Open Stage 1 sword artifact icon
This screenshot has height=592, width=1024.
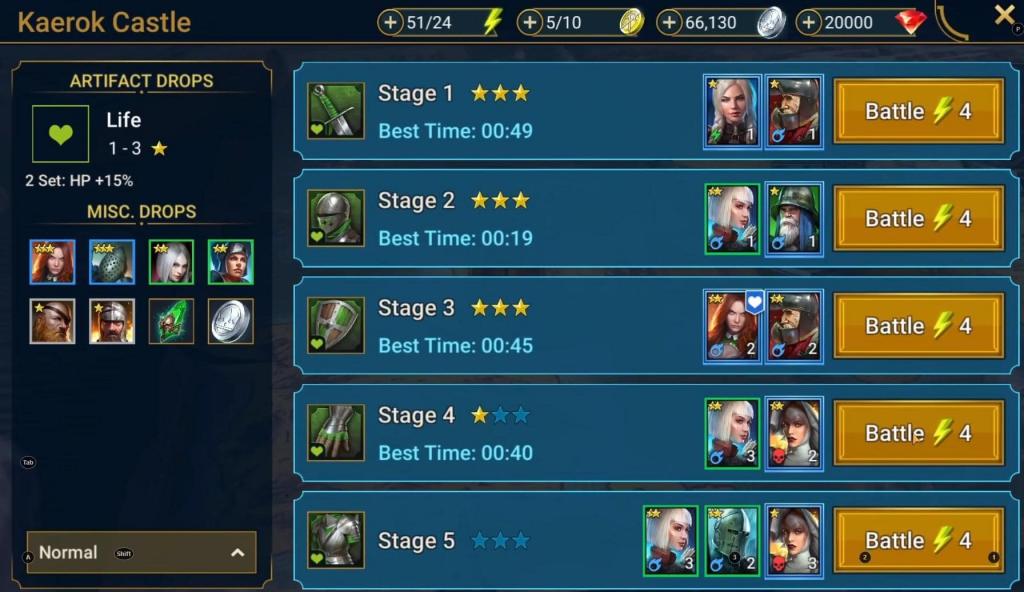(336, 111)
